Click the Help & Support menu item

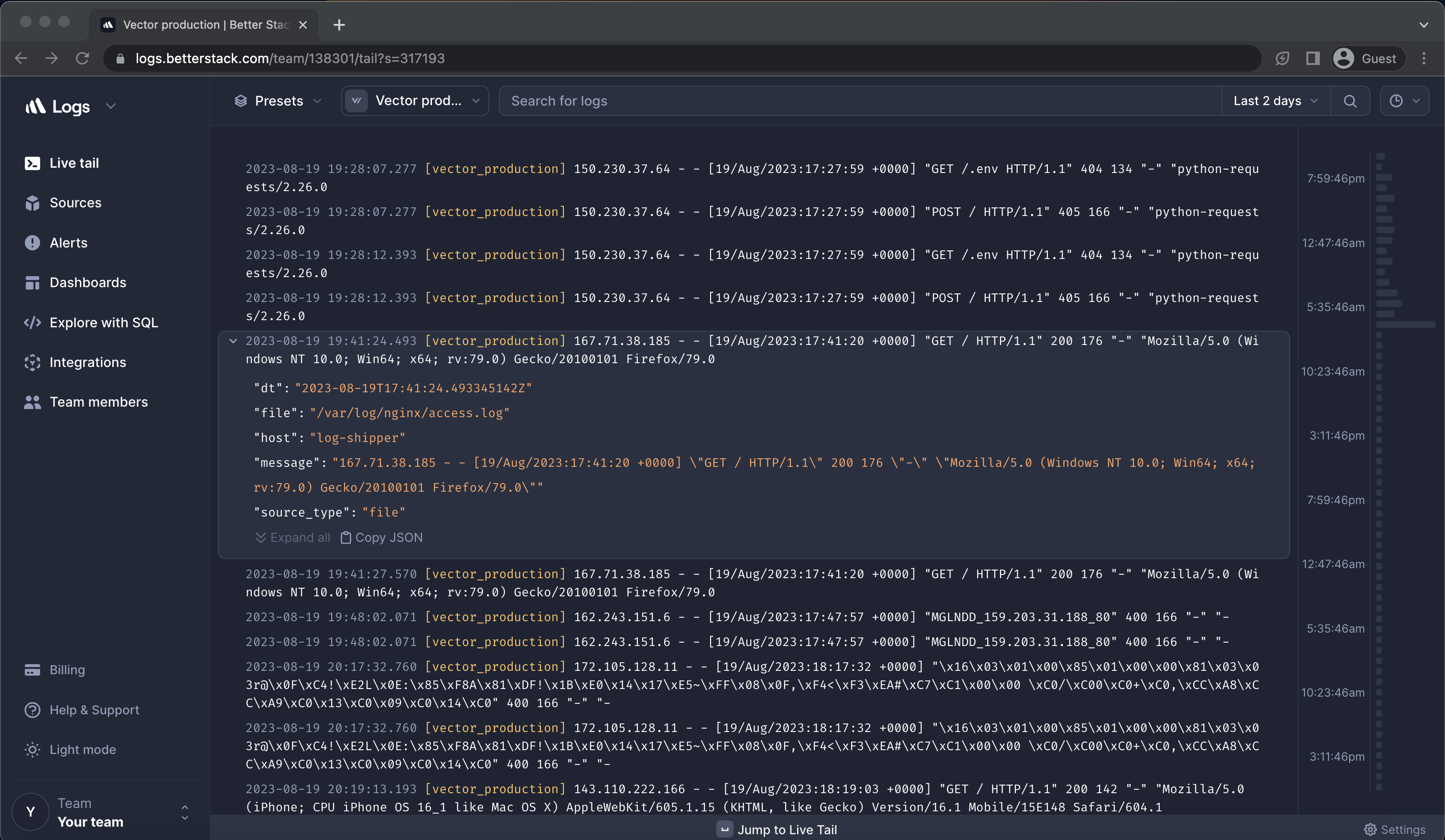[x=94, y=709]
